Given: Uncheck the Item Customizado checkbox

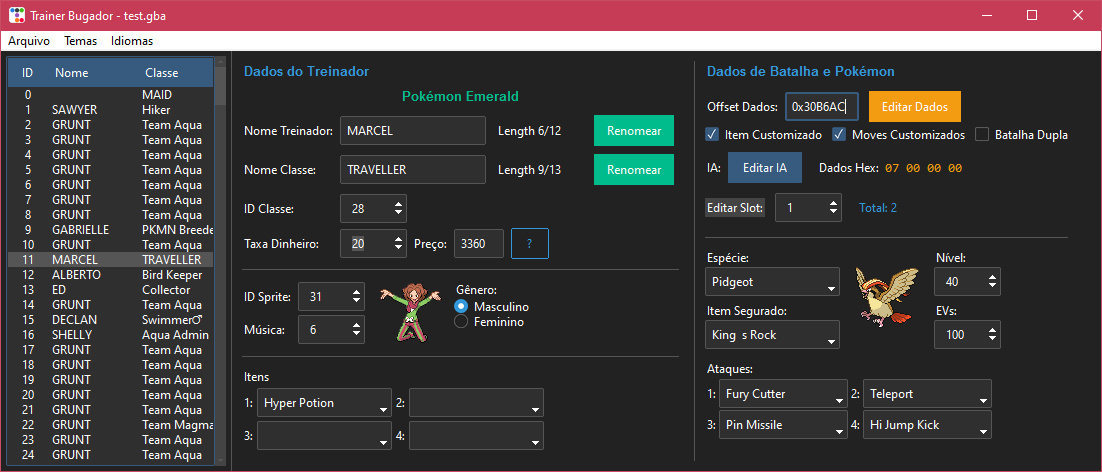Looking at the screenshot, I should point(712,135).
